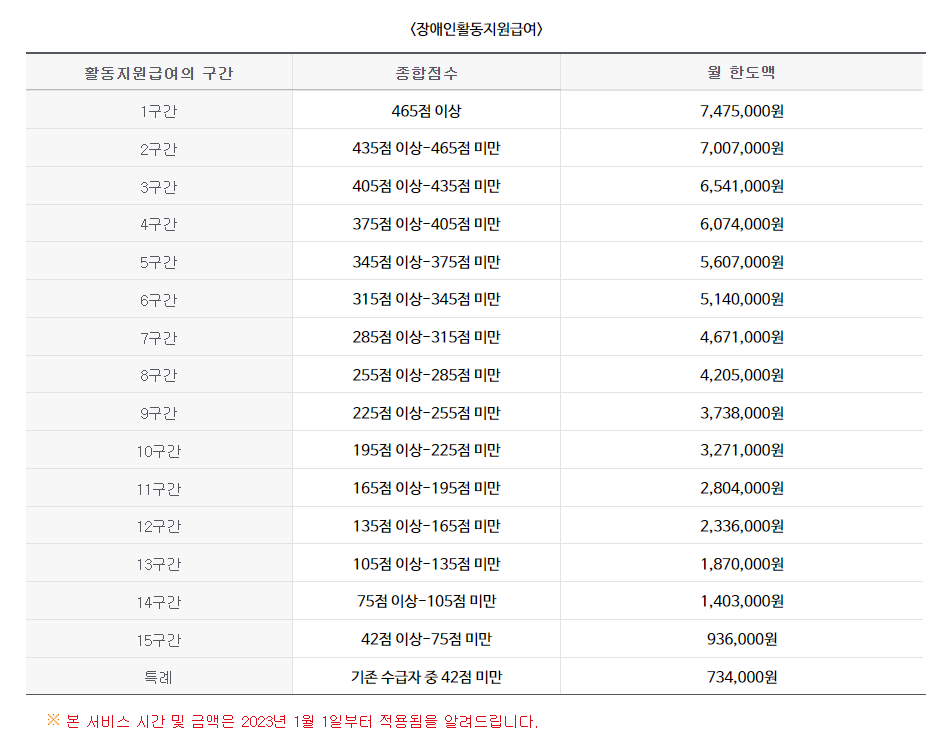Select the 기존 수급자 중 42점 미만 cell

pos(425,676)
